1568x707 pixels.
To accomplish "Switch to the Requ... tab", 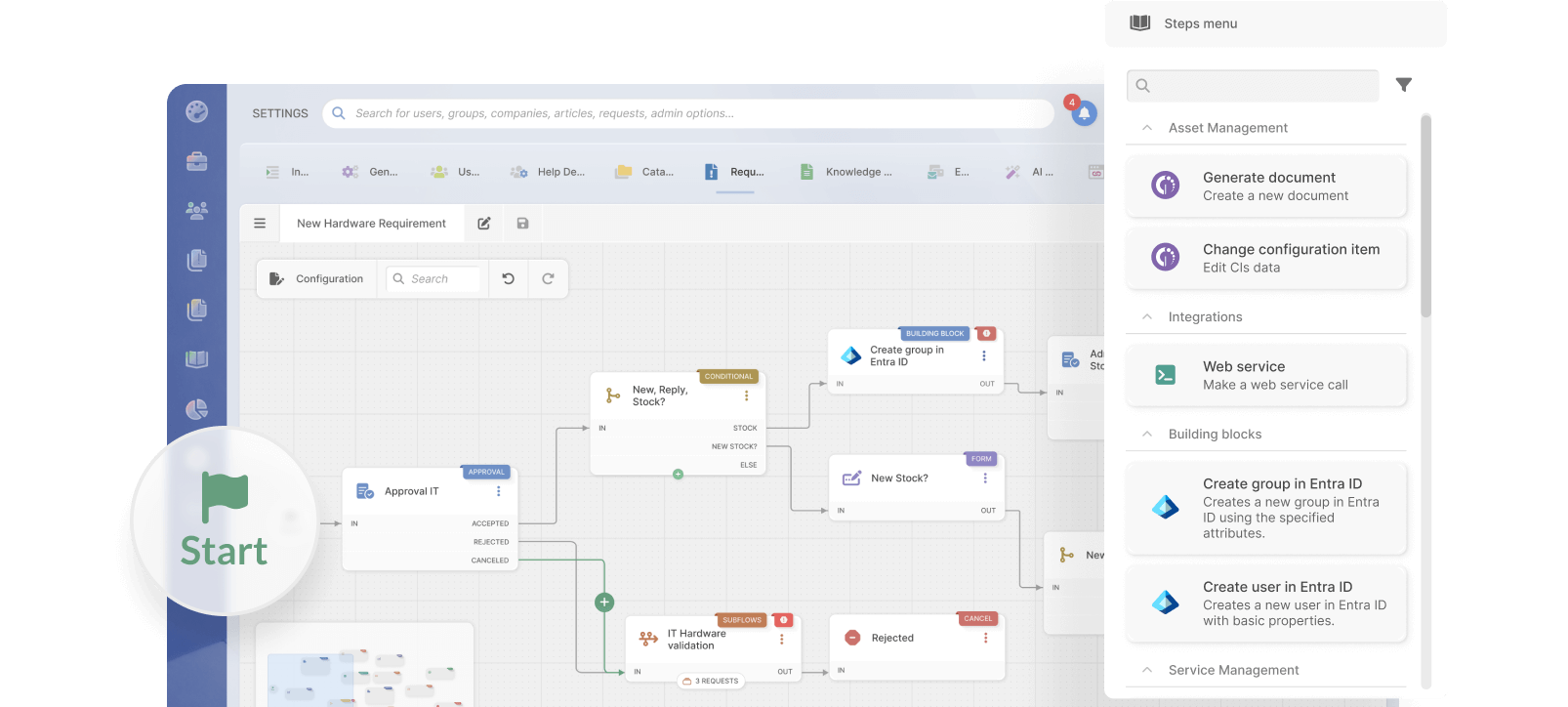I will tap(735, 172).
